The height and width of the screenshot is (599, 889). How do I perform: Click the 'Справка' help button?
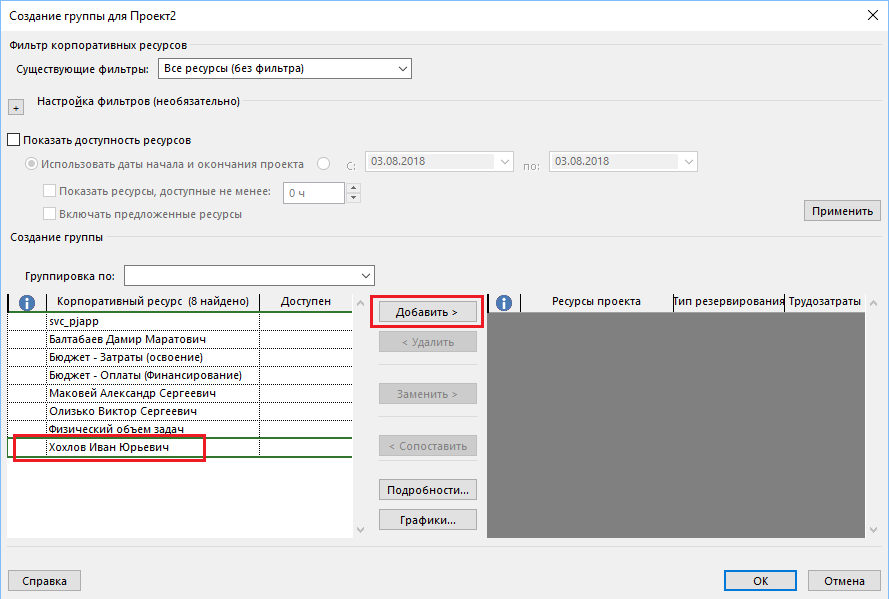(x=44, y=581)
